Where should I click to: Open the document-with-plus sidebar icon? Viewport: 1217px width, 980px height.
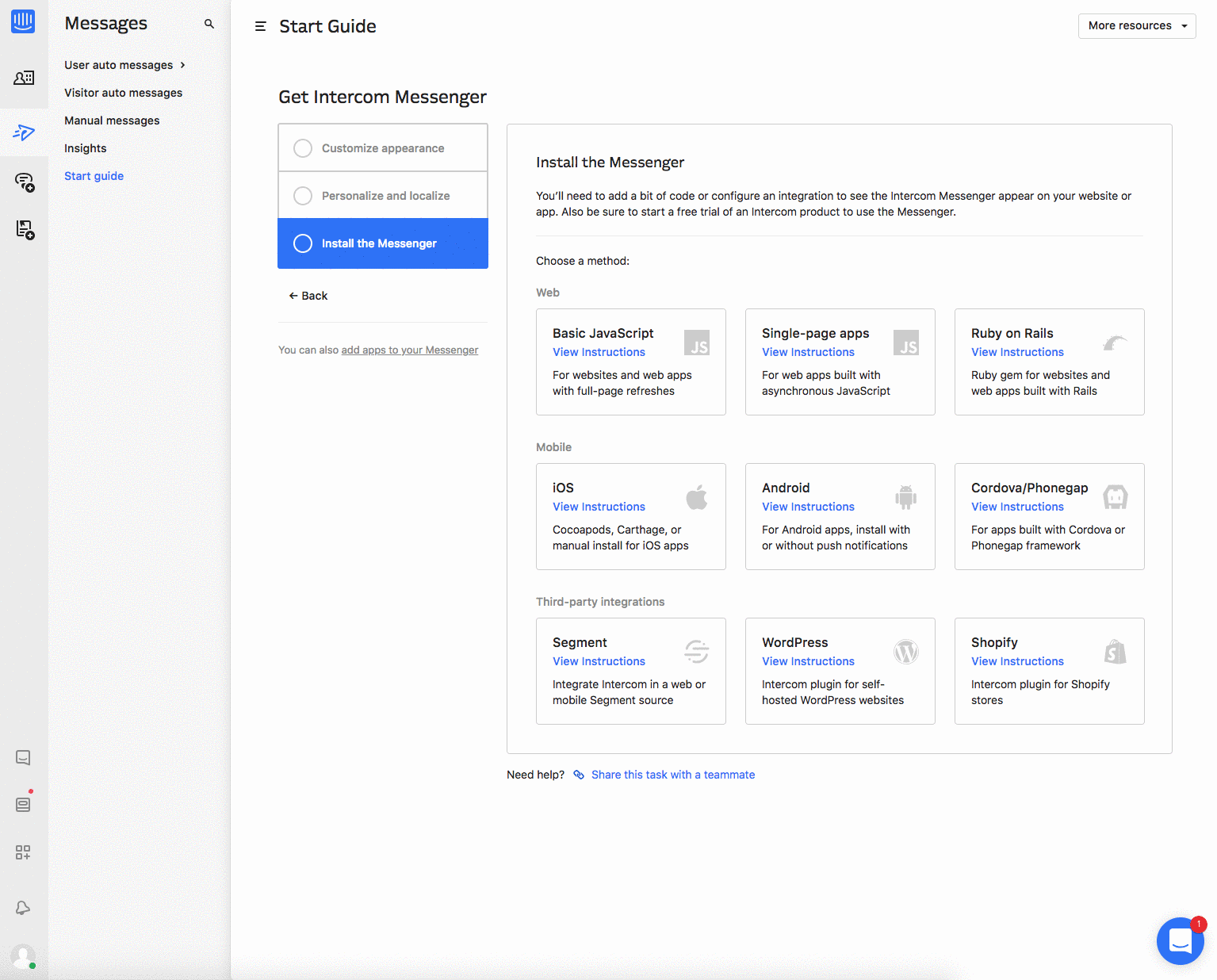pos(25,230)
